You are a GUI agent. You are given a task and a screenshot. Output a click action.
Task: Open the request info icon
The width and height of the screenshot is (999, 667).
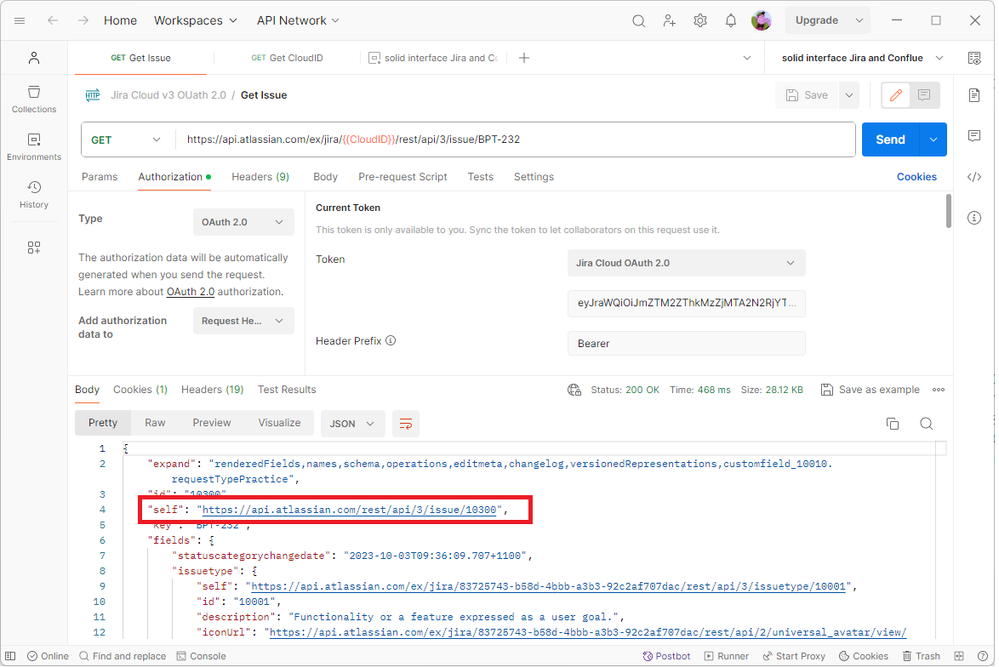tap(974, 218)
